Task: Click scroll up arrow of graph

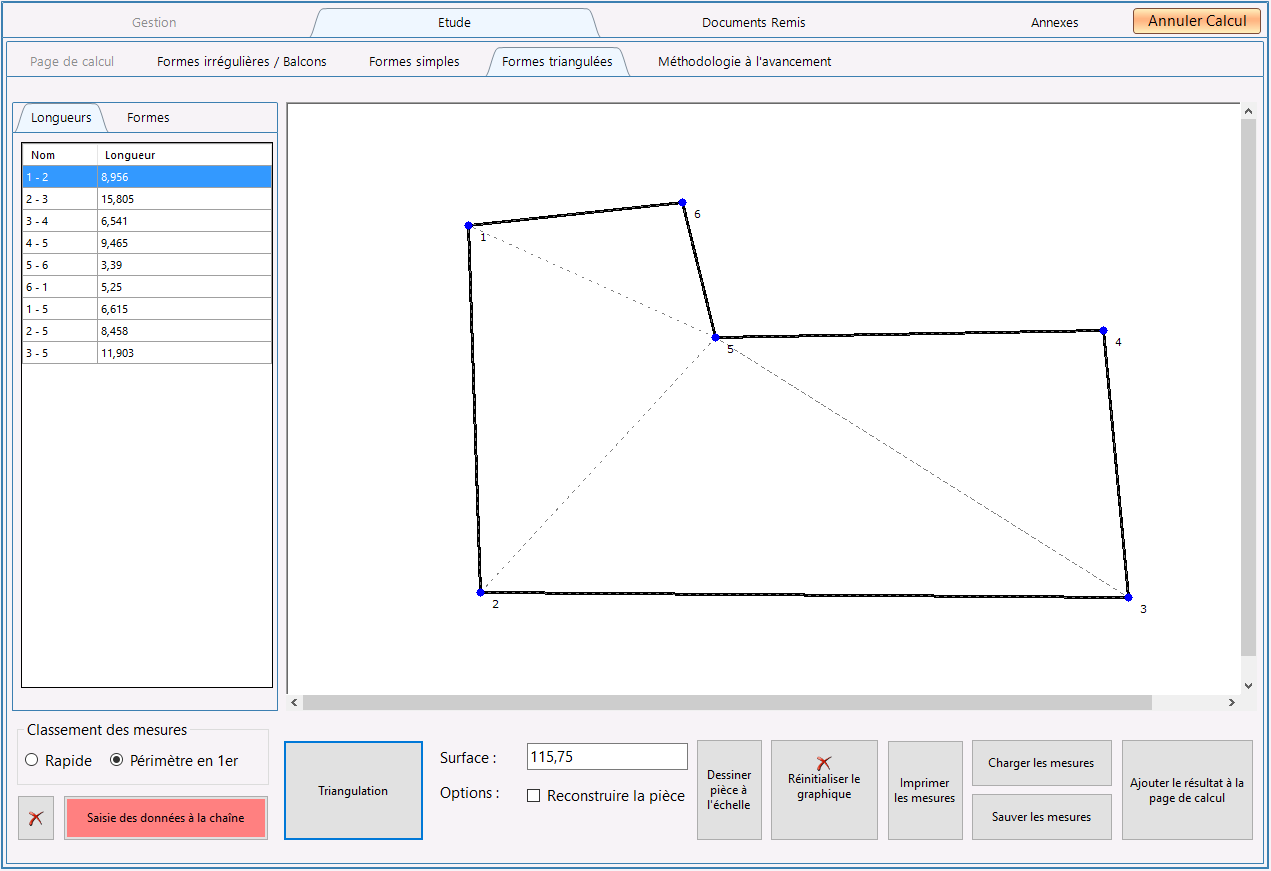Action: click(1248, 111)
